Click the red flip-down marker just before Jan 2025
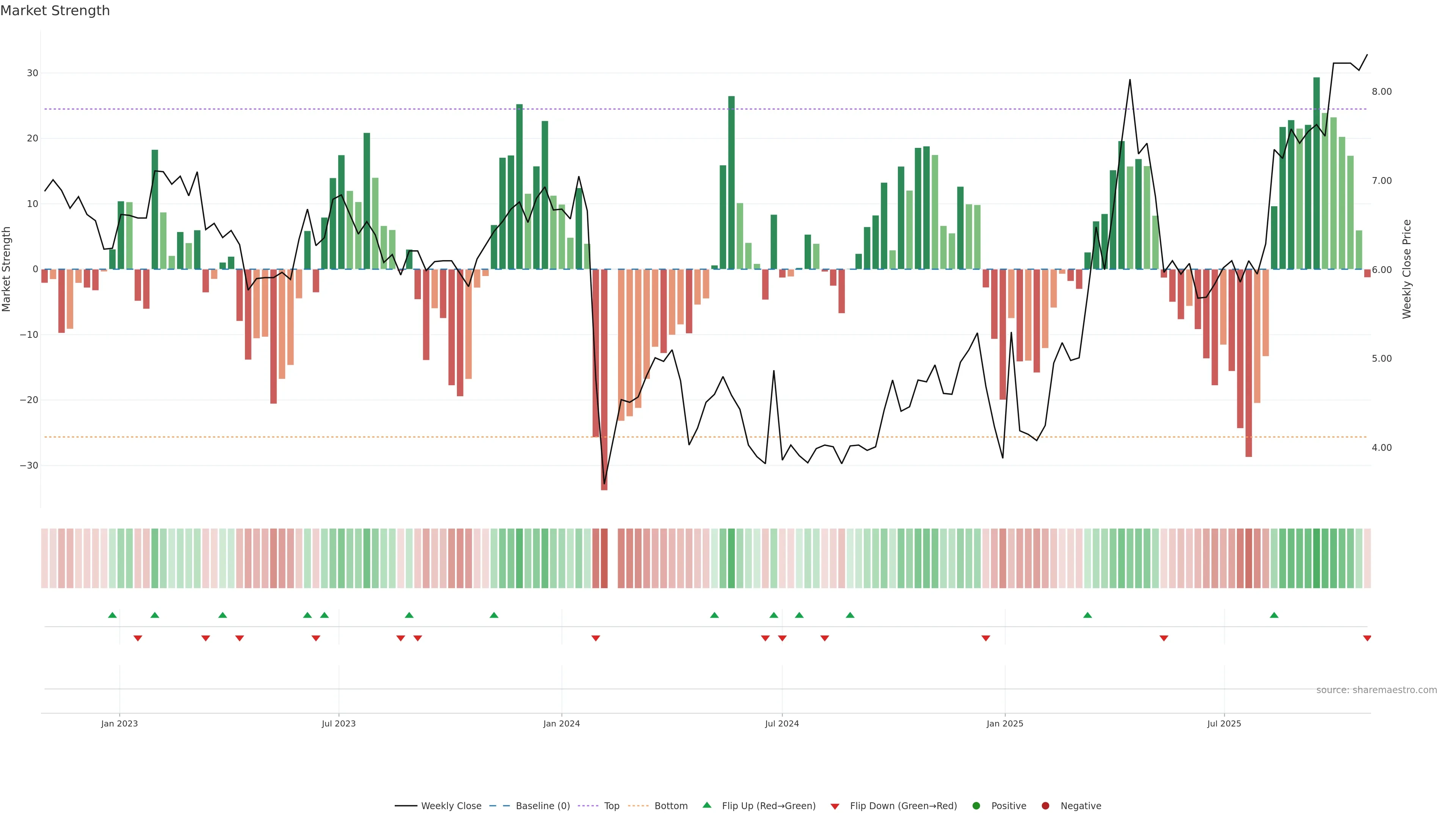Image resolution: width=1456 pixels, height=819 pixels. point(986,638)
